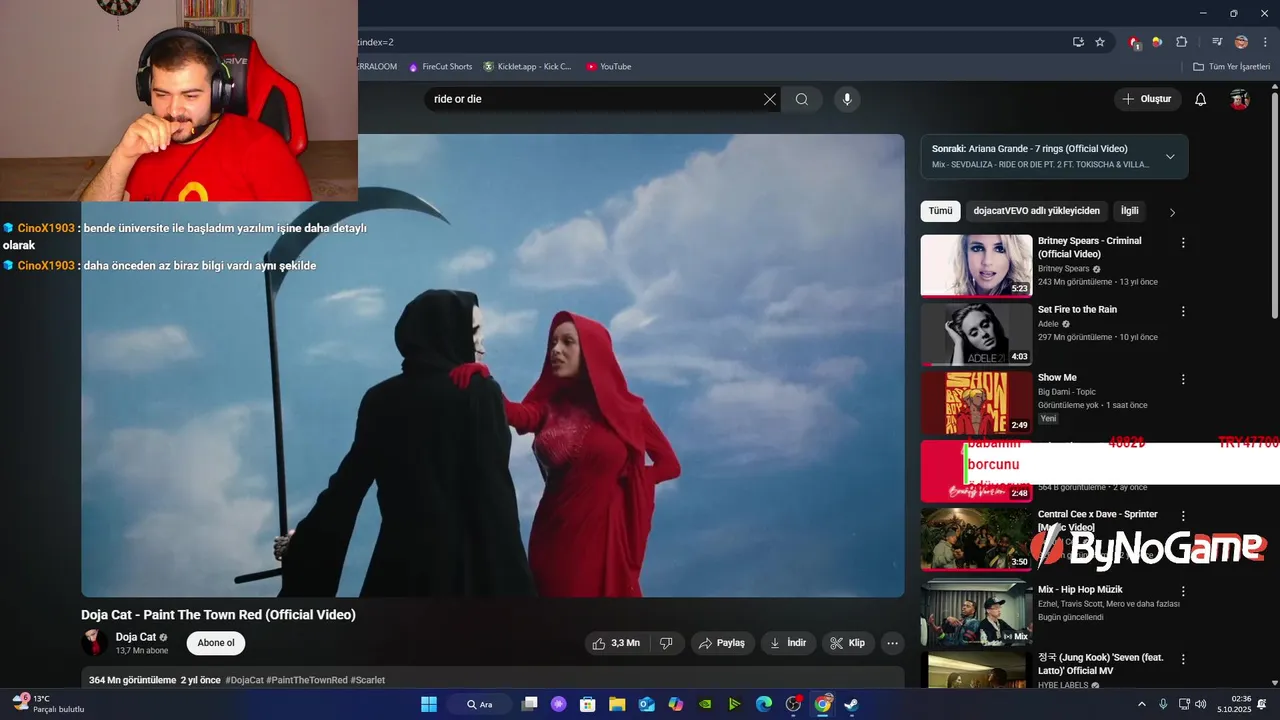Open Britney Spears Criminal video thumbnail

click(976, 266)
